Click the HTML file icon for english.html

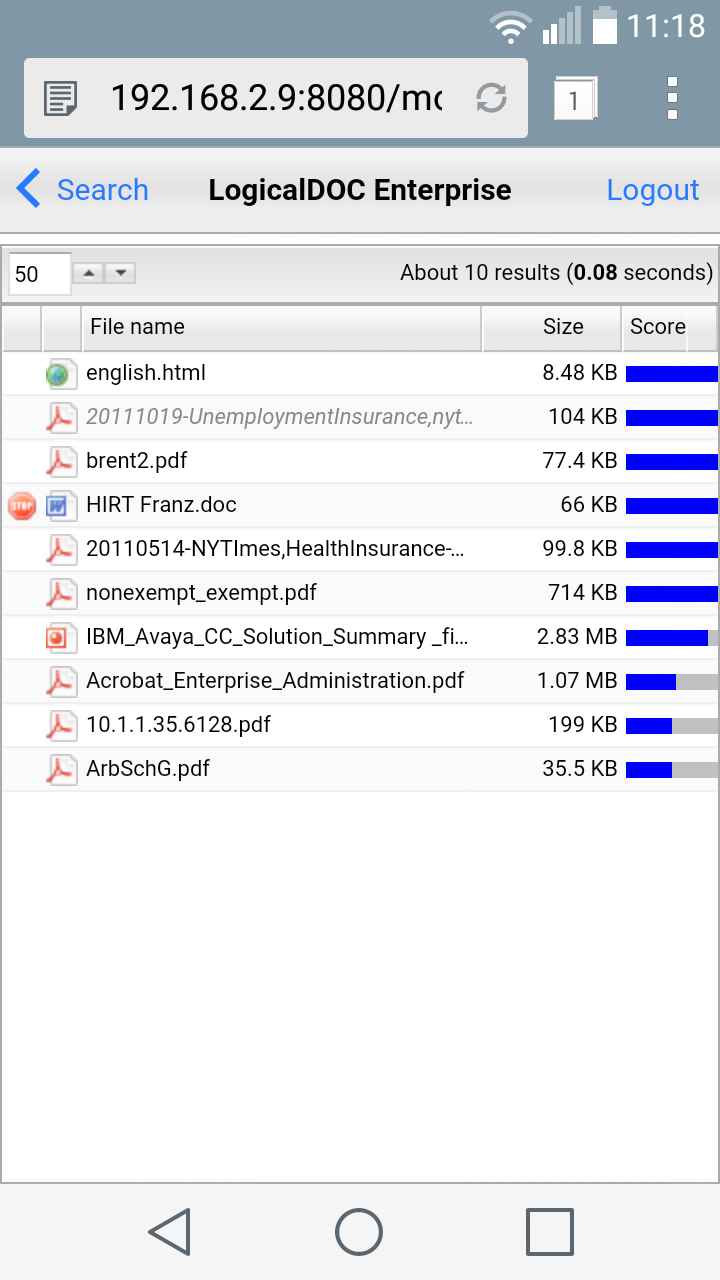pos(61,373)
